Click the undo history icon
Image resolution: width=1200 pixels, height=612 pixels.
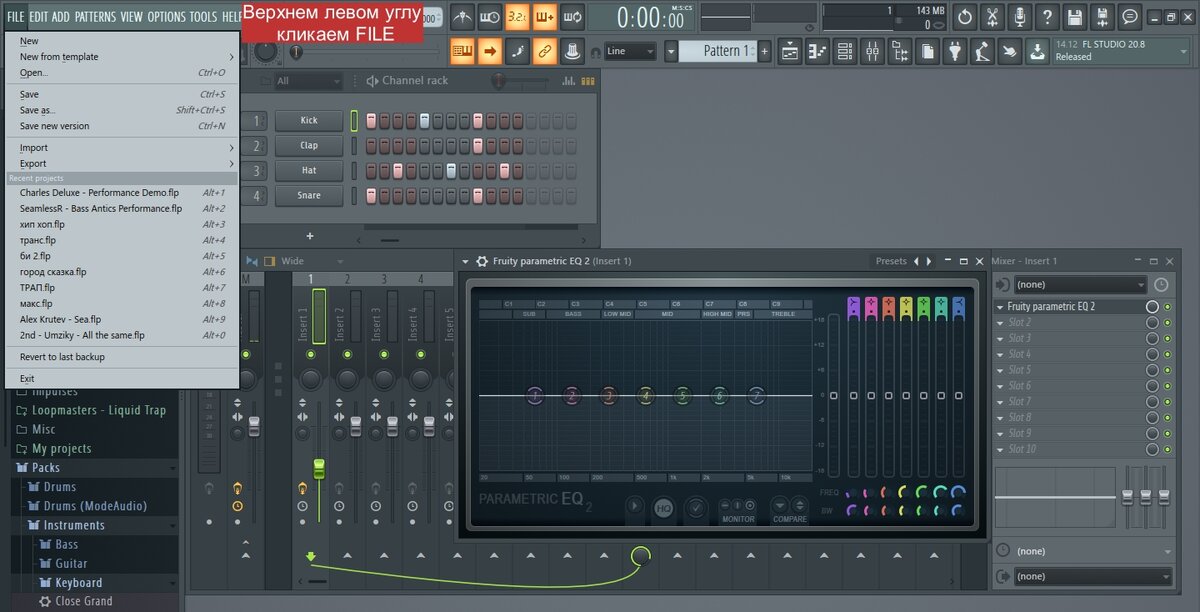pyautogui.click(x=965, y=17)
